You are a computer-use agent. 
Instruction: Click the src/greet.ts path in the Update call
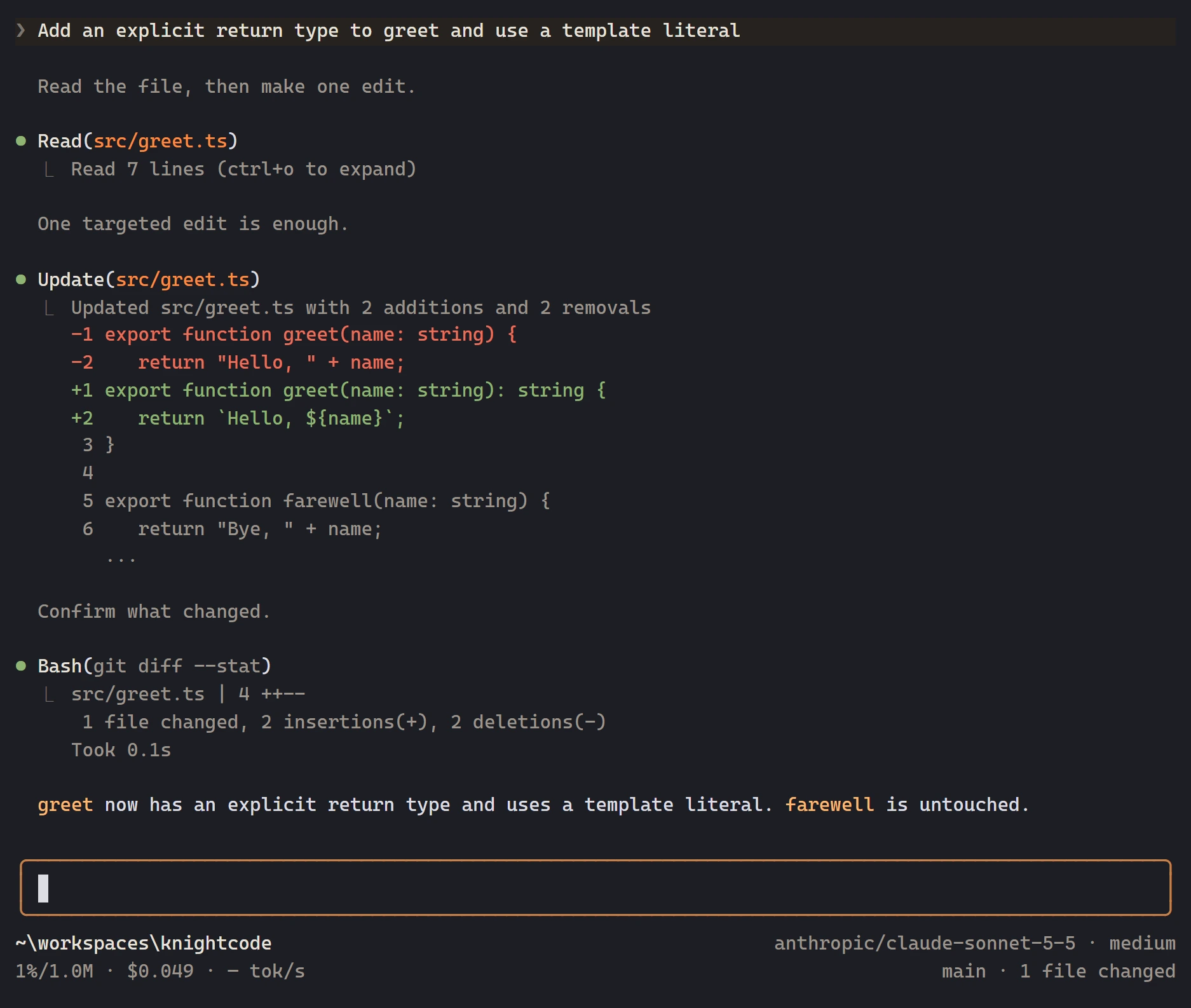coord(182,280)
